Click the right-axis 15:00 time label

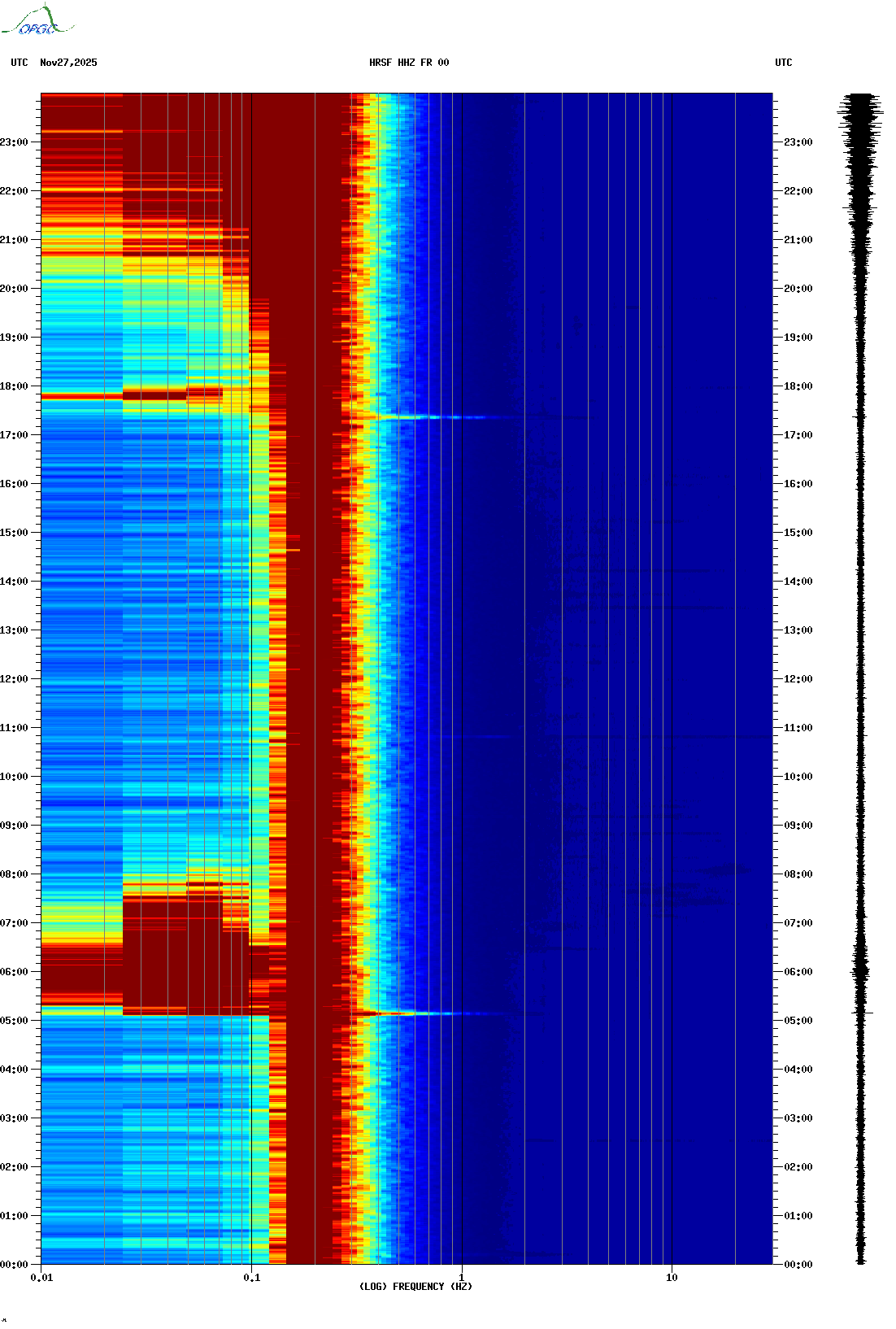[x=798, y=533]
